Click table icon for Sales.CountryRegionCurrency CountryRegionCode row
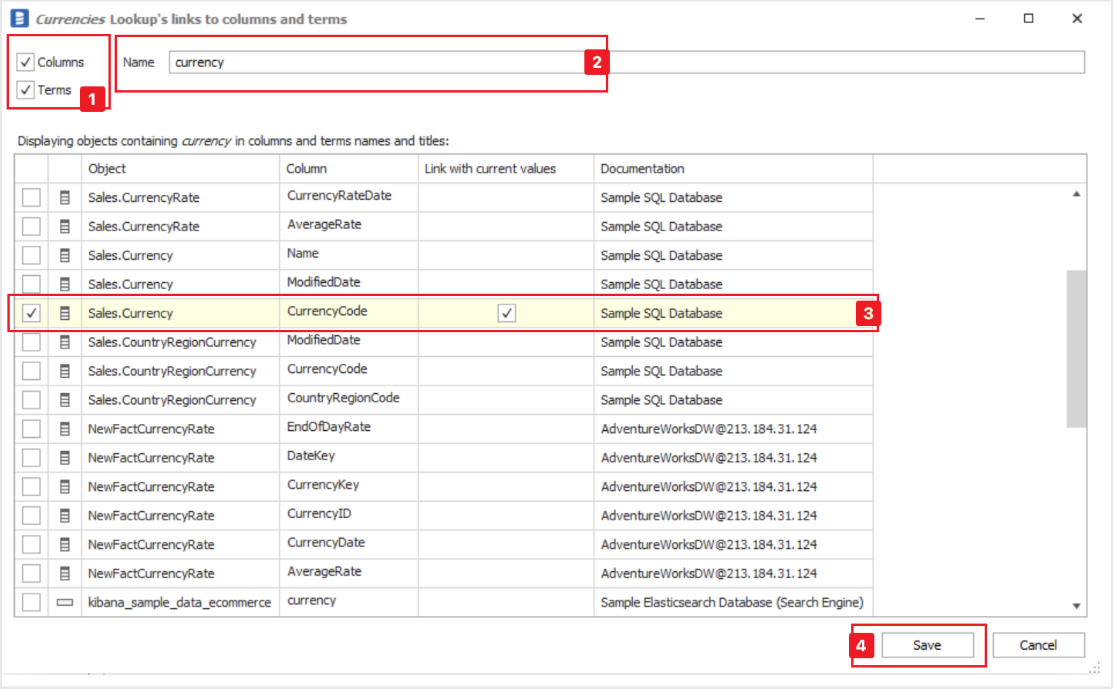The height and width of the screenshot is (689, 1113). (65, 400)
